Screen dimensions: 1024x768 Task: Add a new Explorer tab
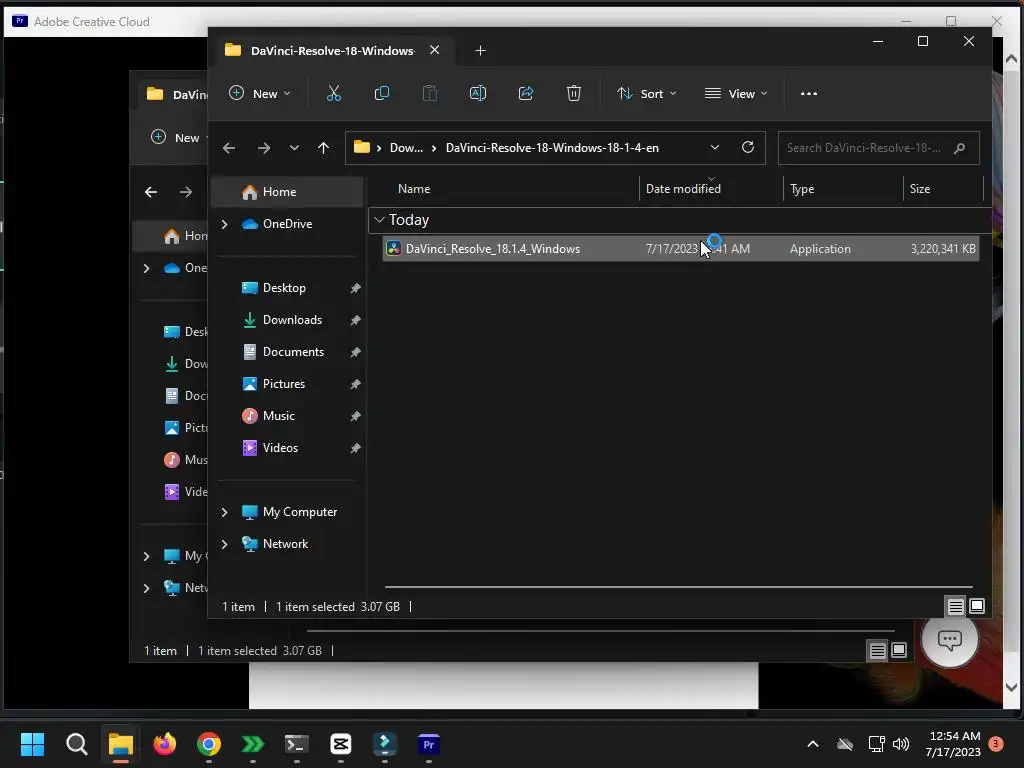480,50
